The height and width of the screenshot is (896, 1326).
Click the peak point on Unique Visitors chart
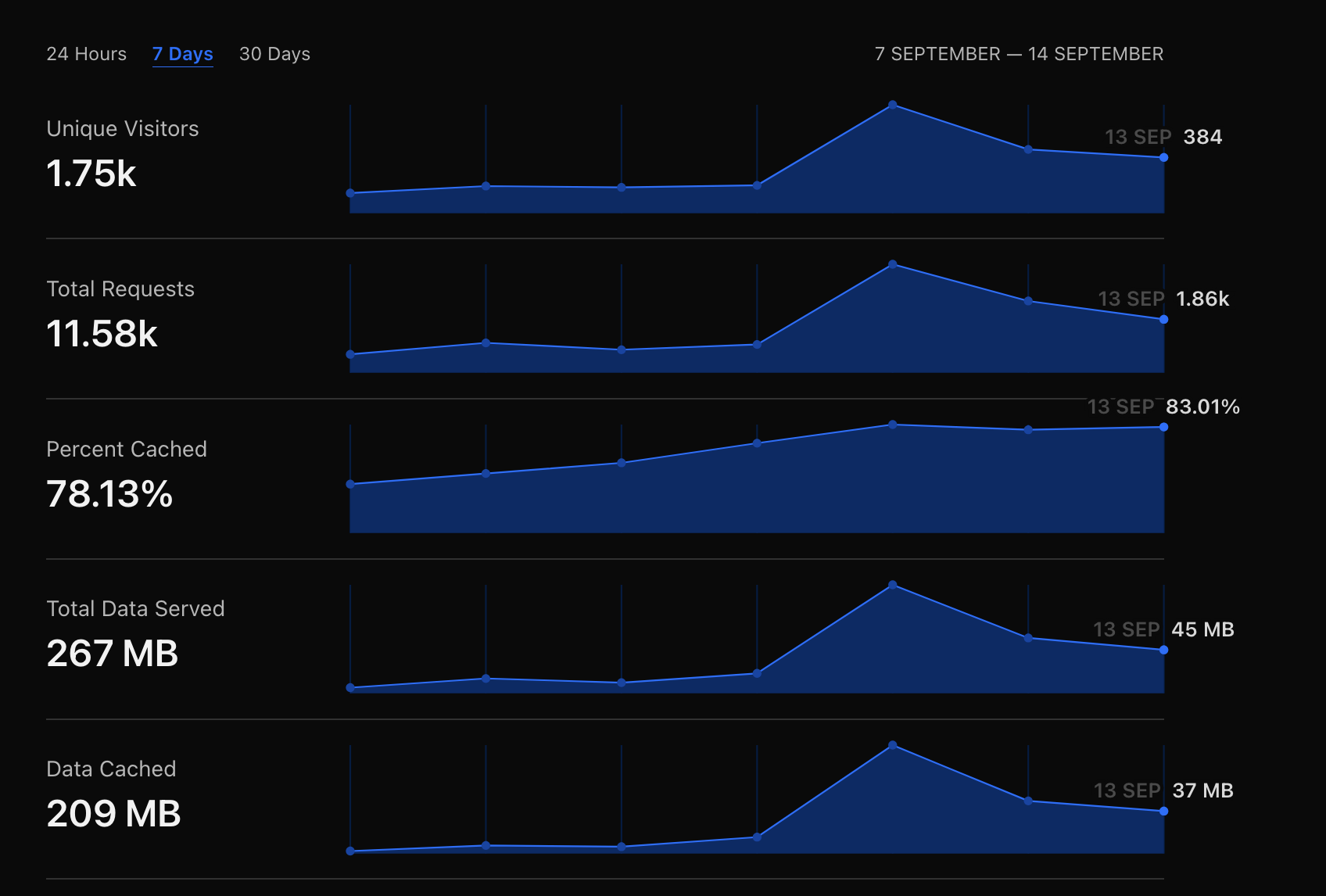pos(892,105)
